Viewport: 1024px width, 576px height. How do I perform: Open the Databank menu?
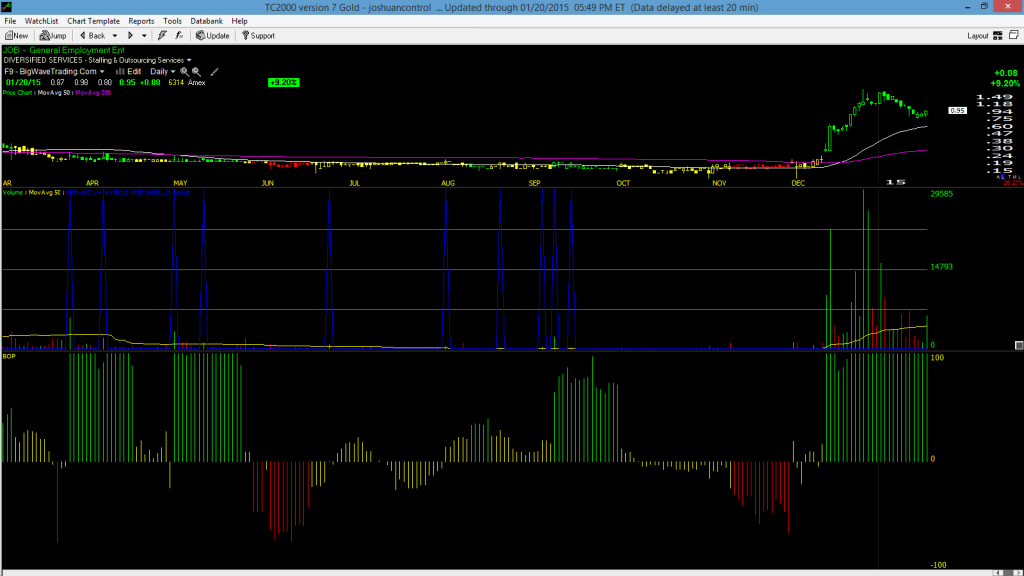(x=206, y=21)
